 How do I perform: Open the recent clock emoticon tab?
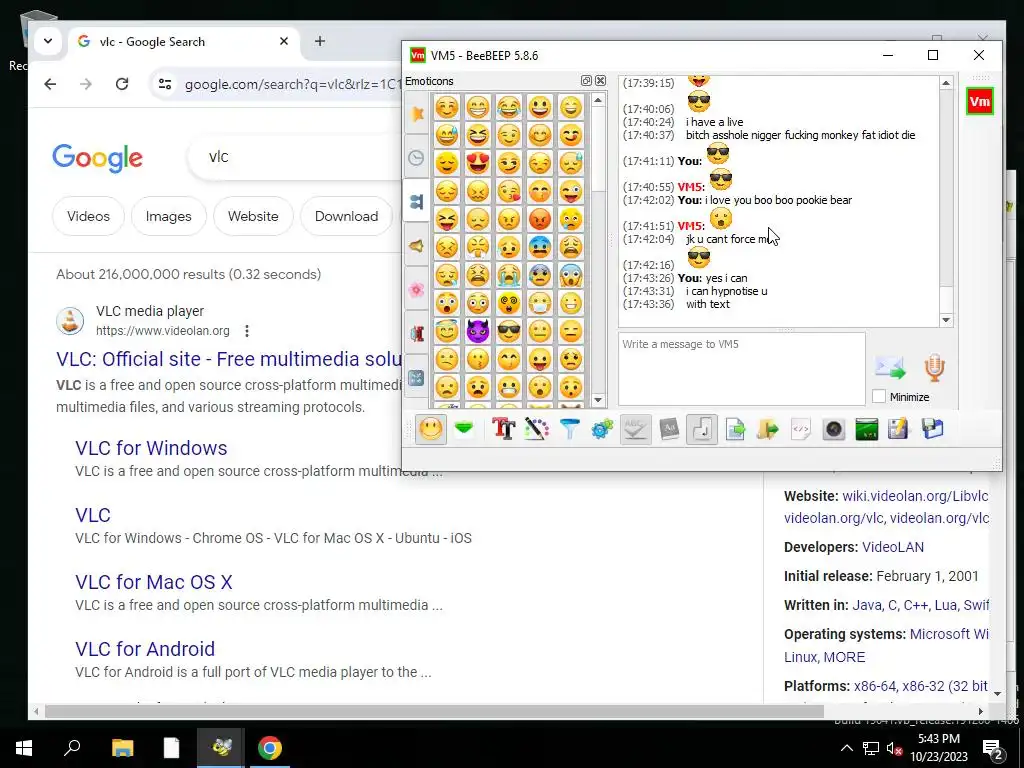[417, 157]
